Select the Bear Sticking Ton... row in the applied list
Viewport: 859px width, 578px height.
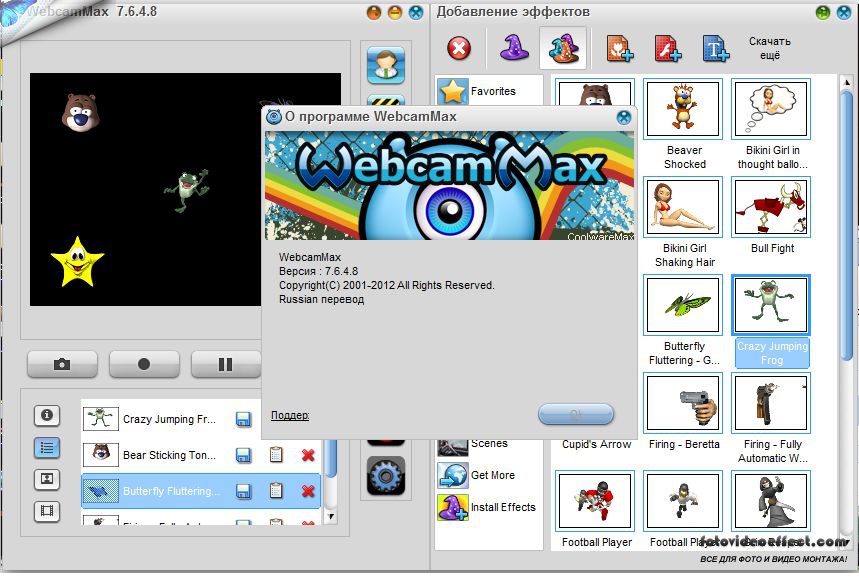202,455
